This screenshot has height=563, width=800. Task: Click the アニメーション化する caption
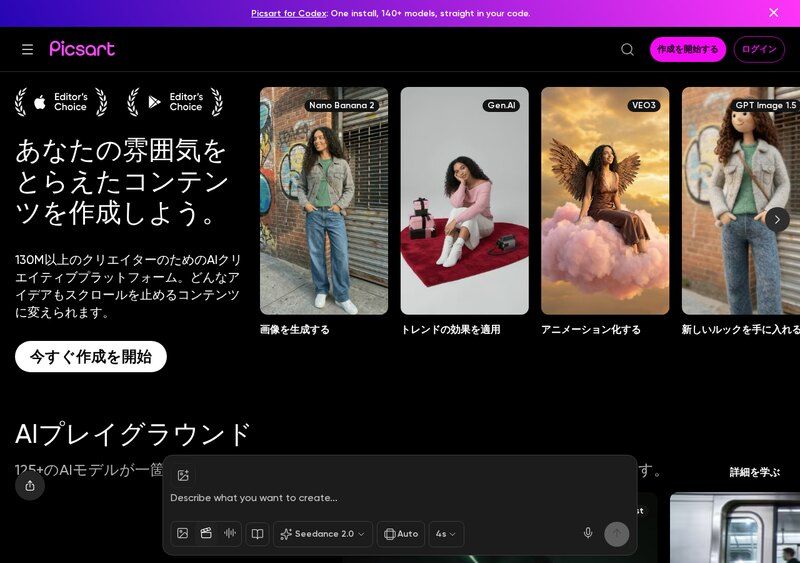point(591,330)
